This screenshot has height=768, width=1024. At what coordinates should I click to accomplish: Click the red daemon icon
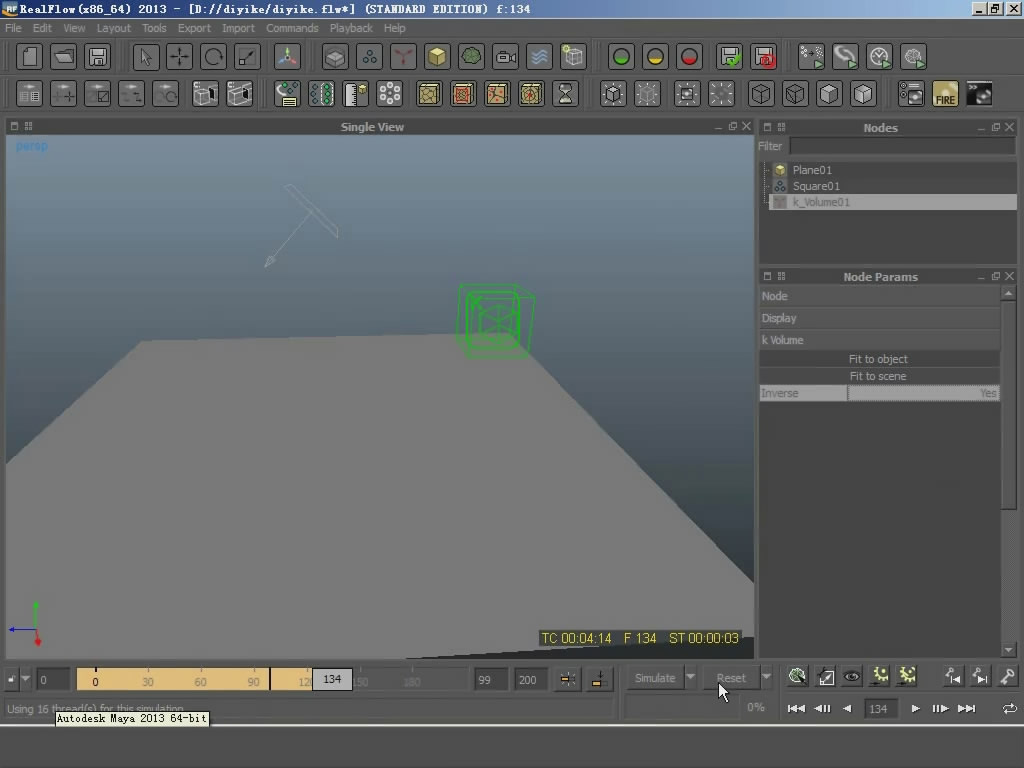pos(403,57)
